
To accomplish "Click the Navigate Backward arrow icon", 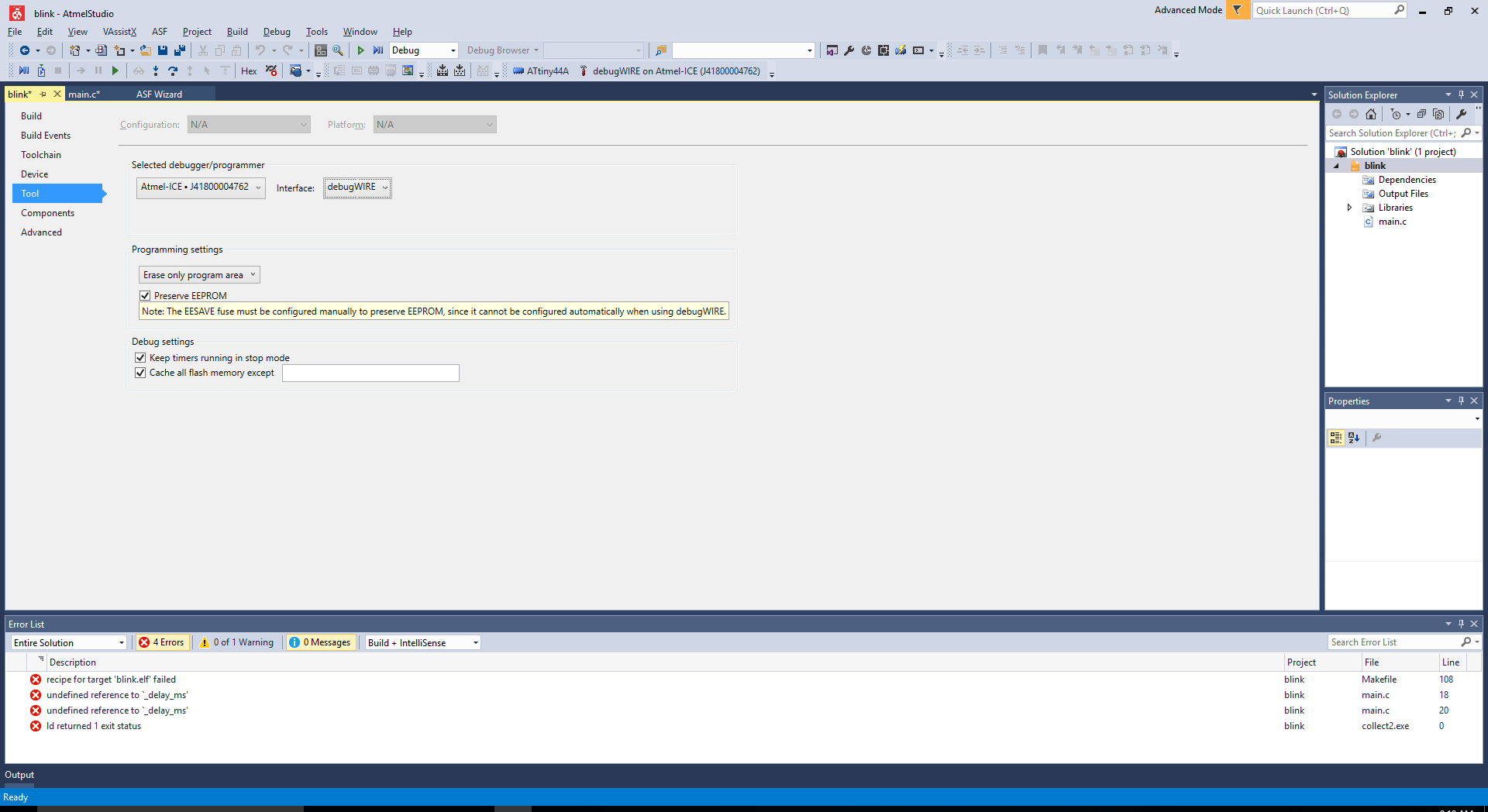I will (25, 50).
